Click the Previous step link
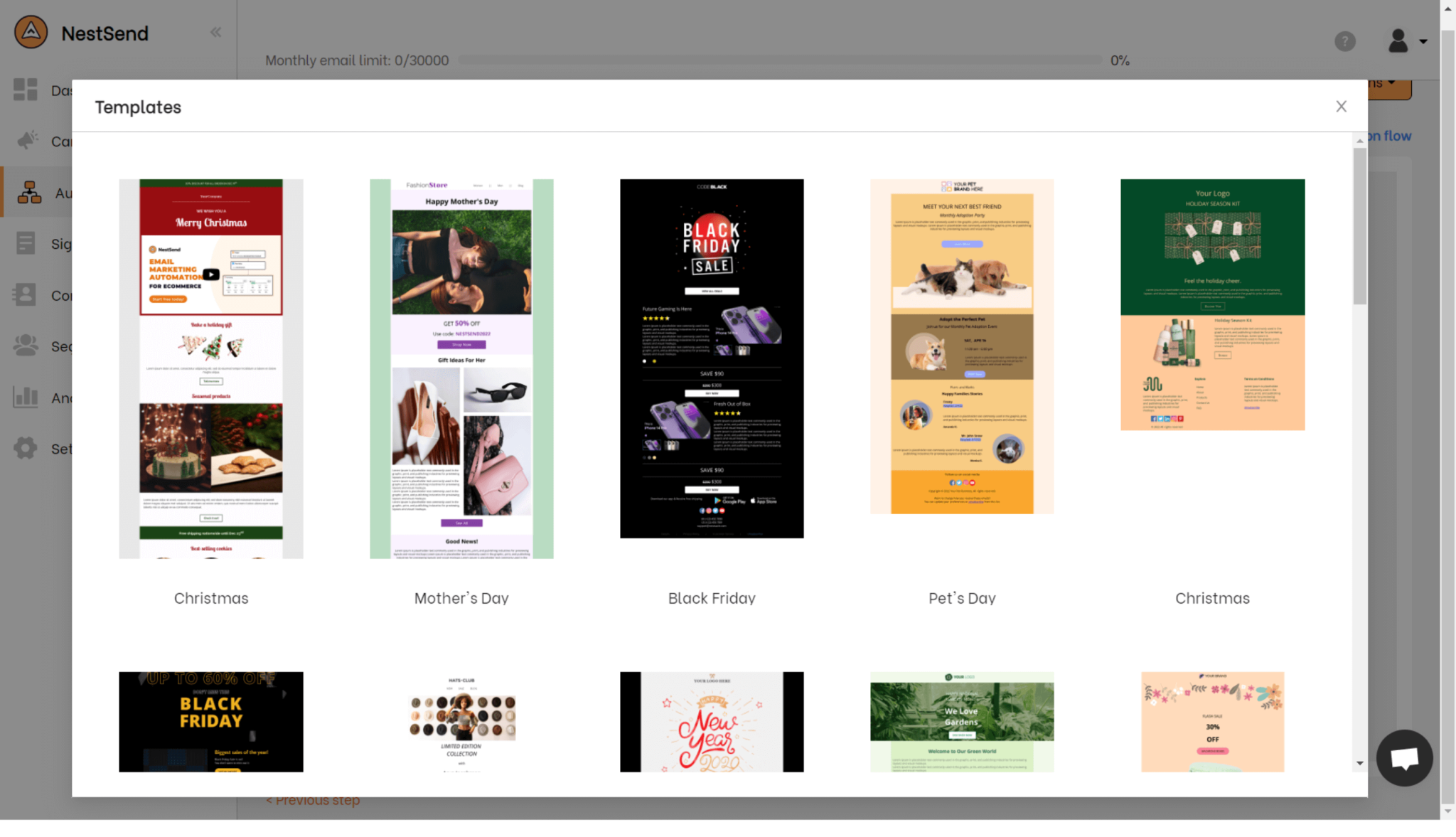 point(313,800)
